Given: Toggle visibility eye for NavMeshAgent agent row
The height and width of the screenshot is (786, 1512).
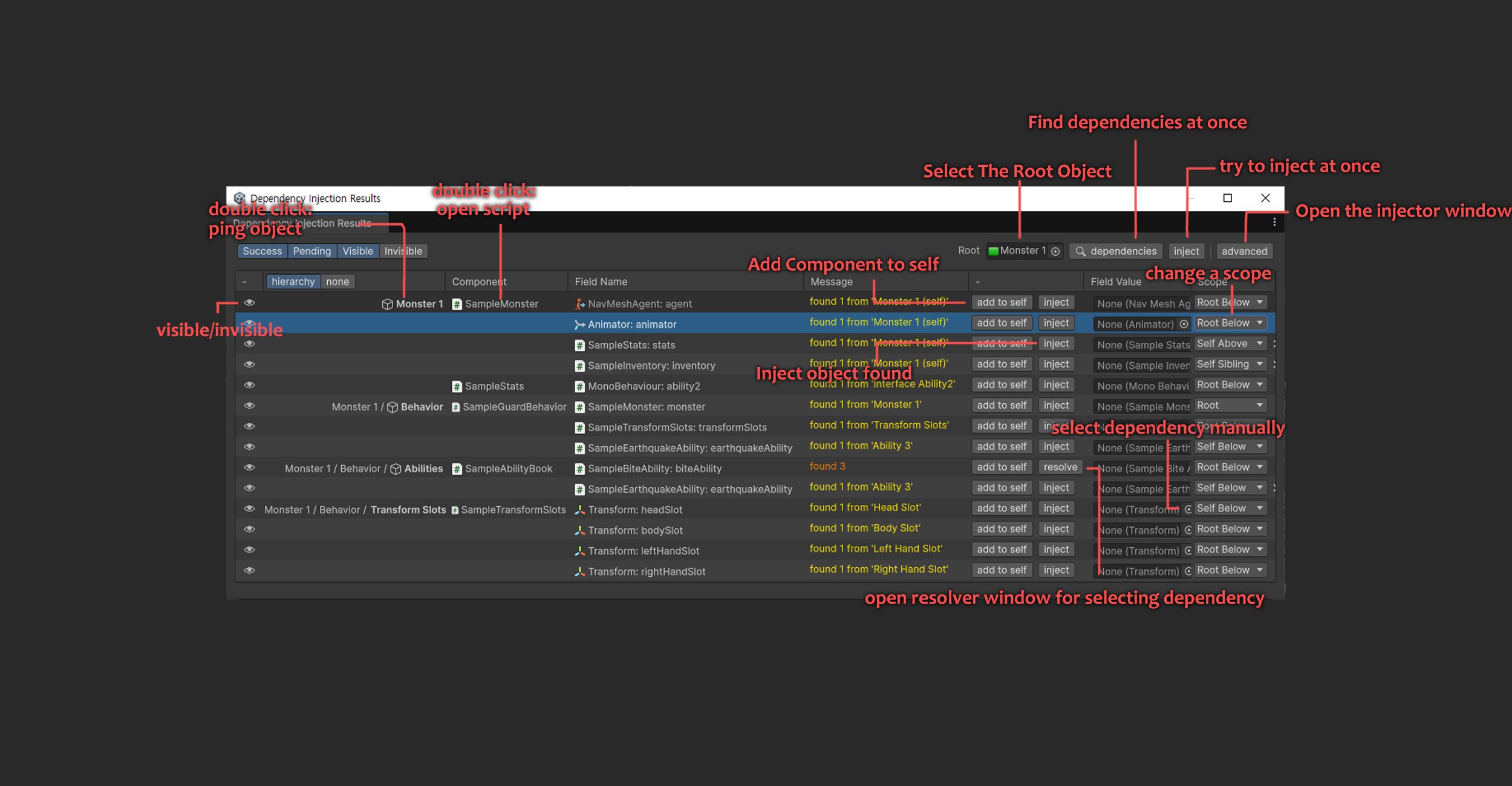Looking at the screenshot, I should tap(249, 303).
